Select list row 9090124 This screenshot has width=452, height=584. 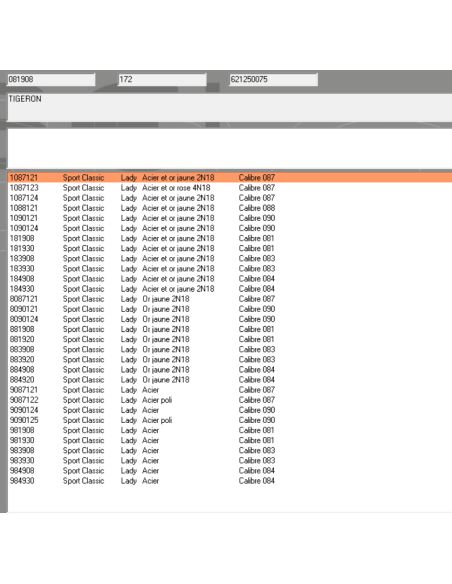point(230,410)
